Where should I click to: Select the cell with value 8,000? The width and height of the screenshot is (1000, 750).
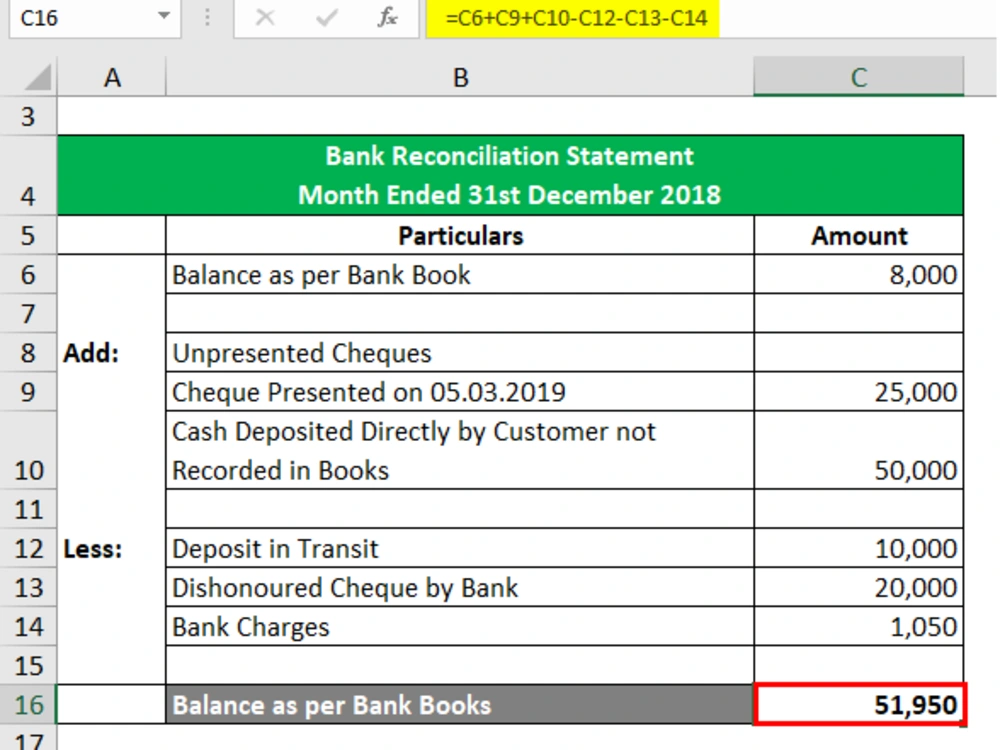point(858,275)
